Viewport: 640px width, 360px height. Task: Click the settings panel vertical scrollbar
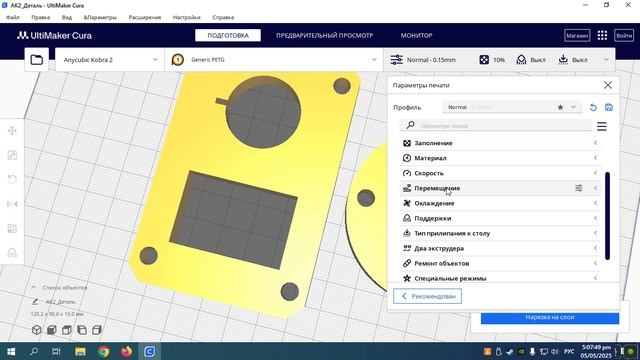pyautogui.click(x=607, y=216)
